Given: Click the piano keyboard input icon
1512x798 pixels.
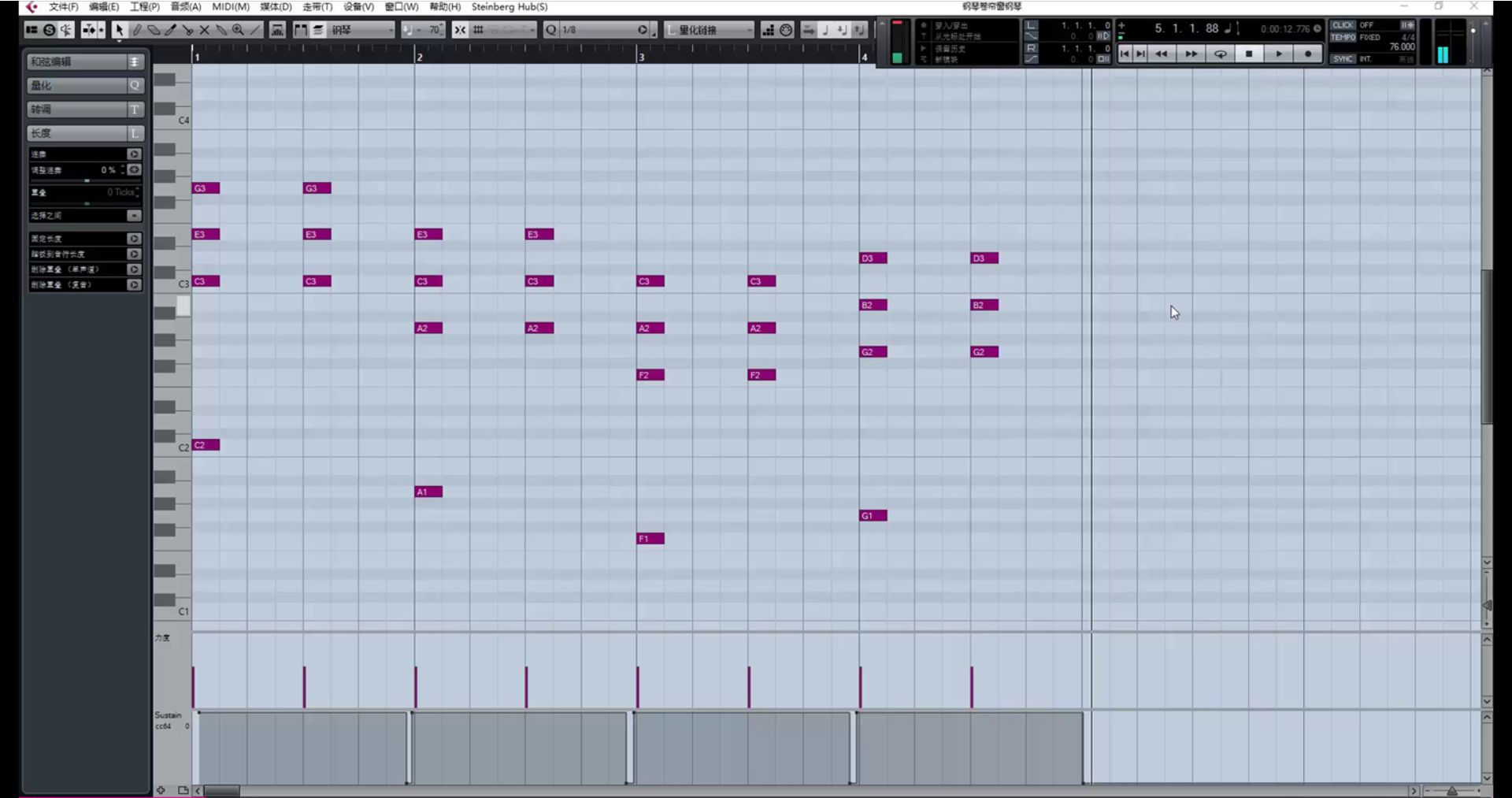Looking at the screenshot, I should pyautogui.click(x=277, y=30).
